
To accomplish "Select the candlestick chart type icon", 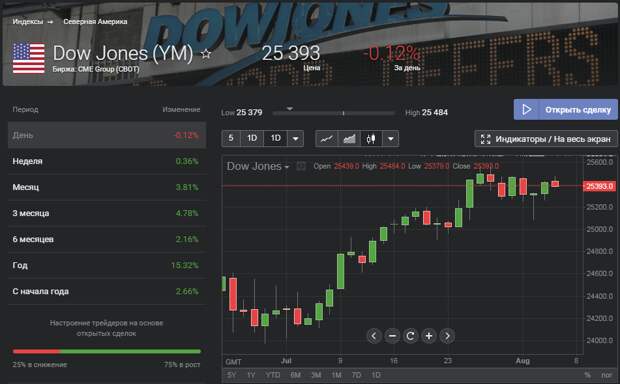I will click(x=371, y=139).
